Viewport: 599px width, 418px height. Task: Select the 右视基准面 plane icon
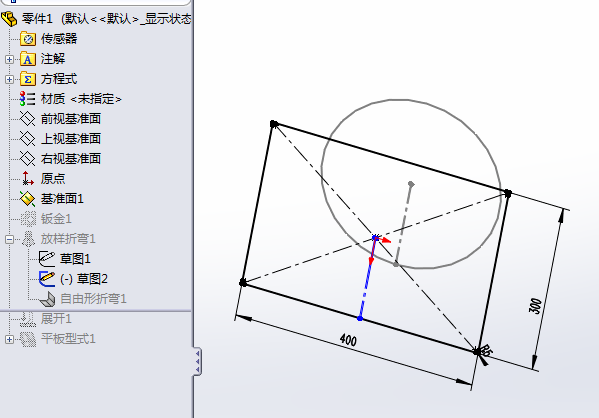click(28, 158)
